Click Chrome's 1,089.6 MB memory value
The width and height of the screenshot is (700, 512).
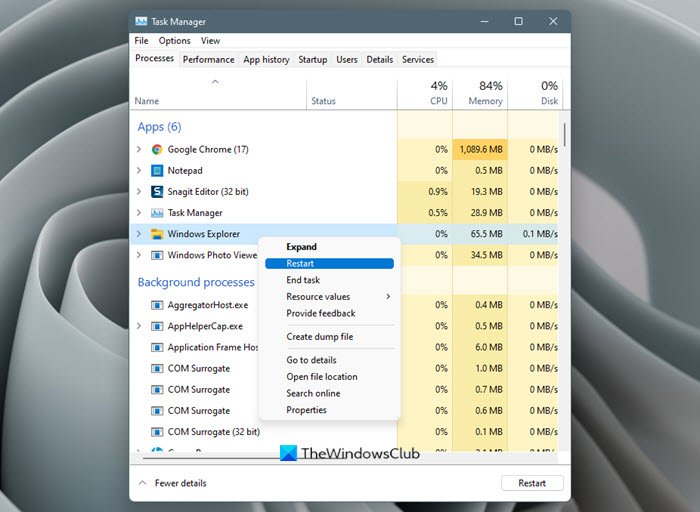pyautogui.click(x=481, y=150)
